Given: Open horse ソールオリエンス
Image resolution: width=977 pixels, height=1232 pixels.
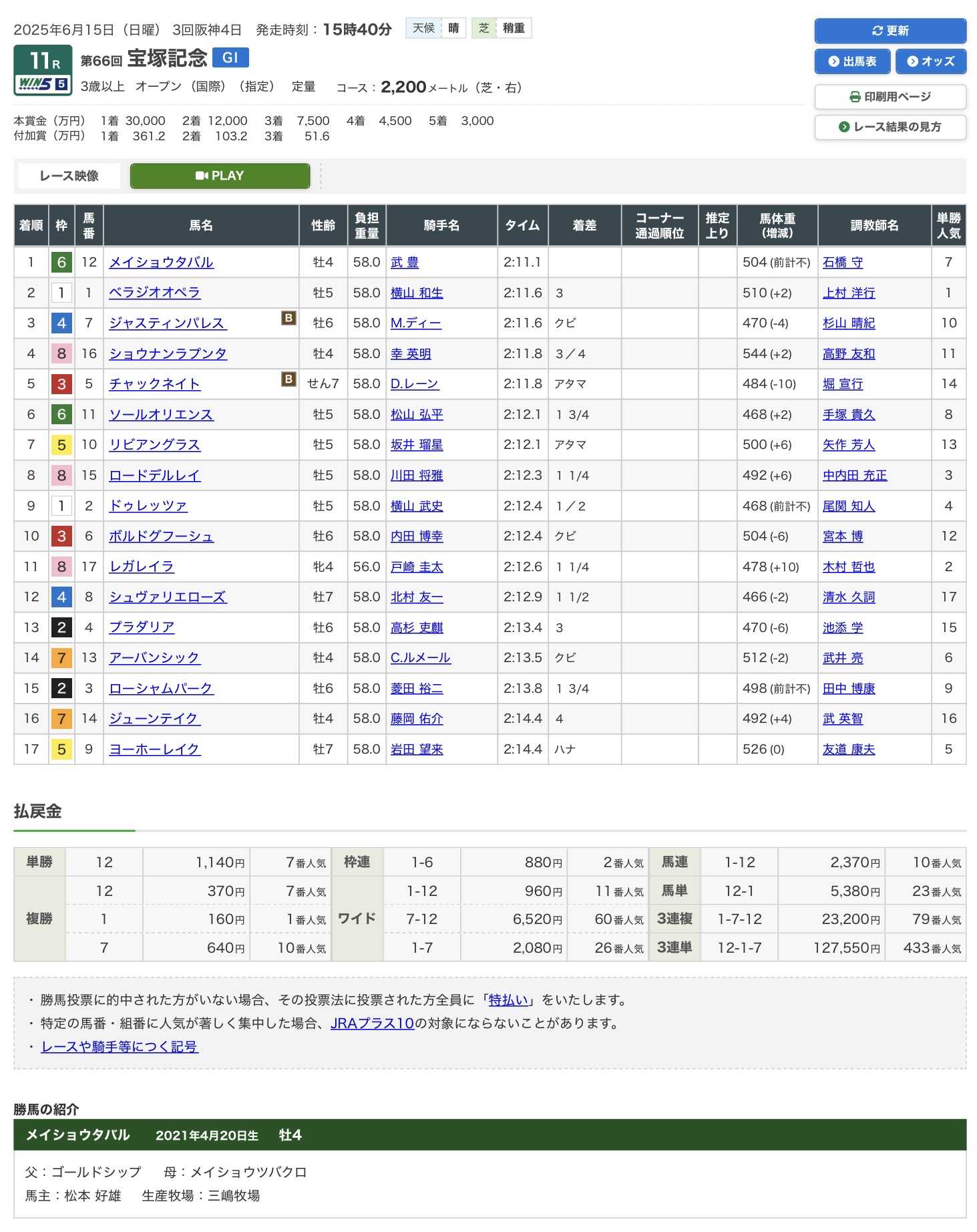Looking at the screenshot, I should coord(161,414).
